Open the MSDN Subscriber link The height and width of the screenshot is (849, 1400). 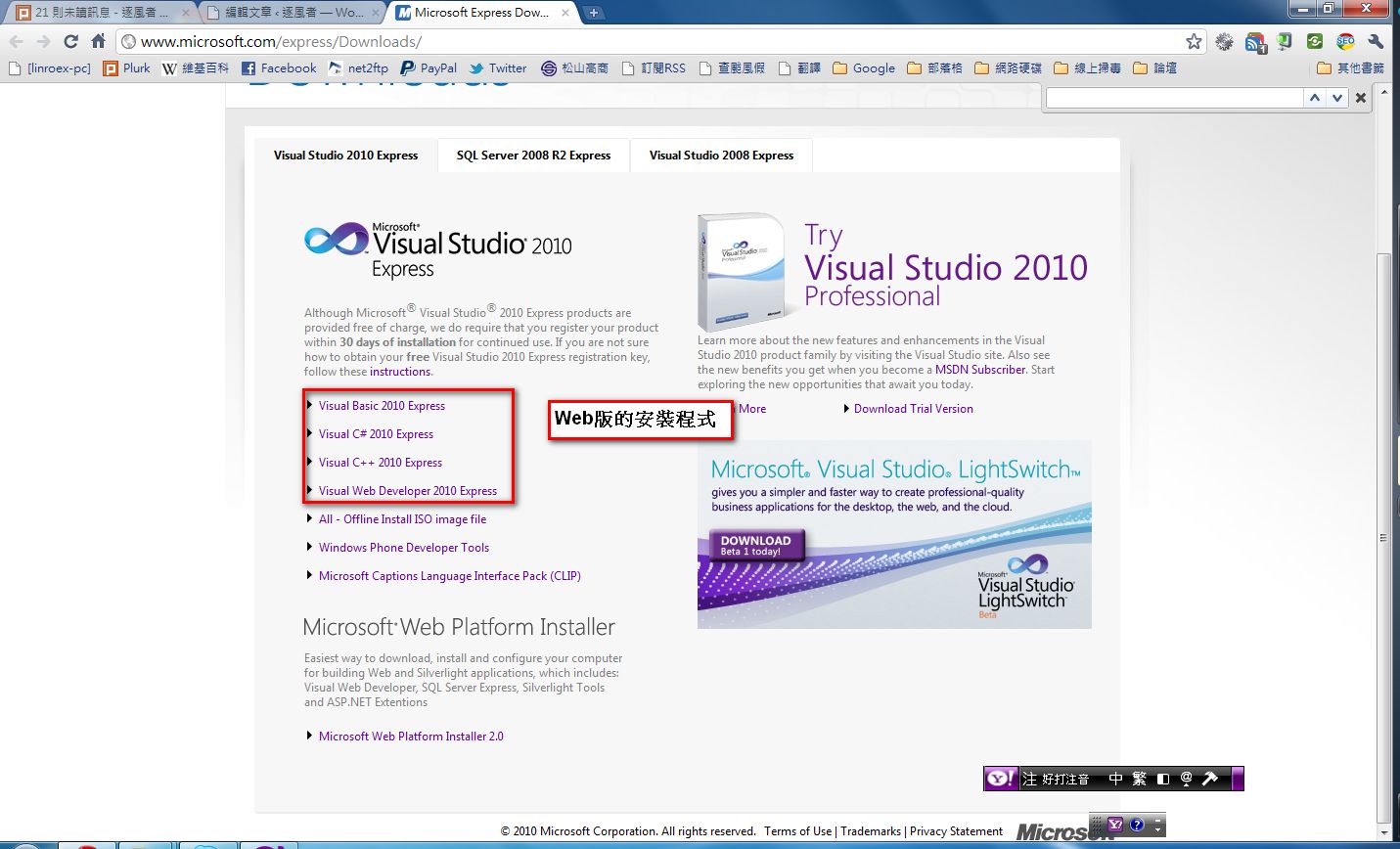pos(980,370)
